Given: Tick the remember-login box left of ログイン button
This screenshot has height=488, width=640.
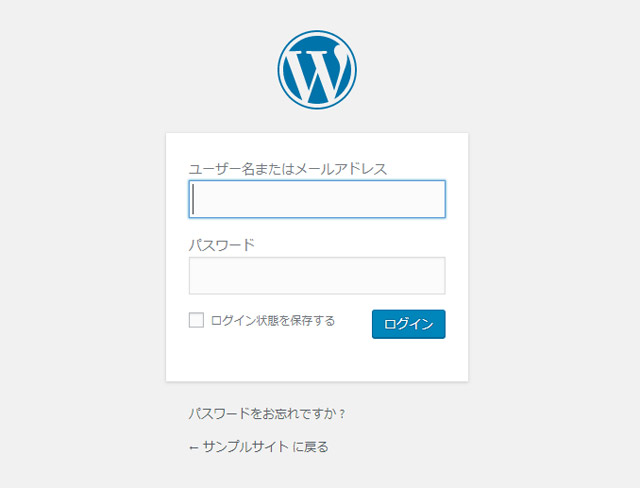Looking at the screenshot, I should tap(196, 321).
